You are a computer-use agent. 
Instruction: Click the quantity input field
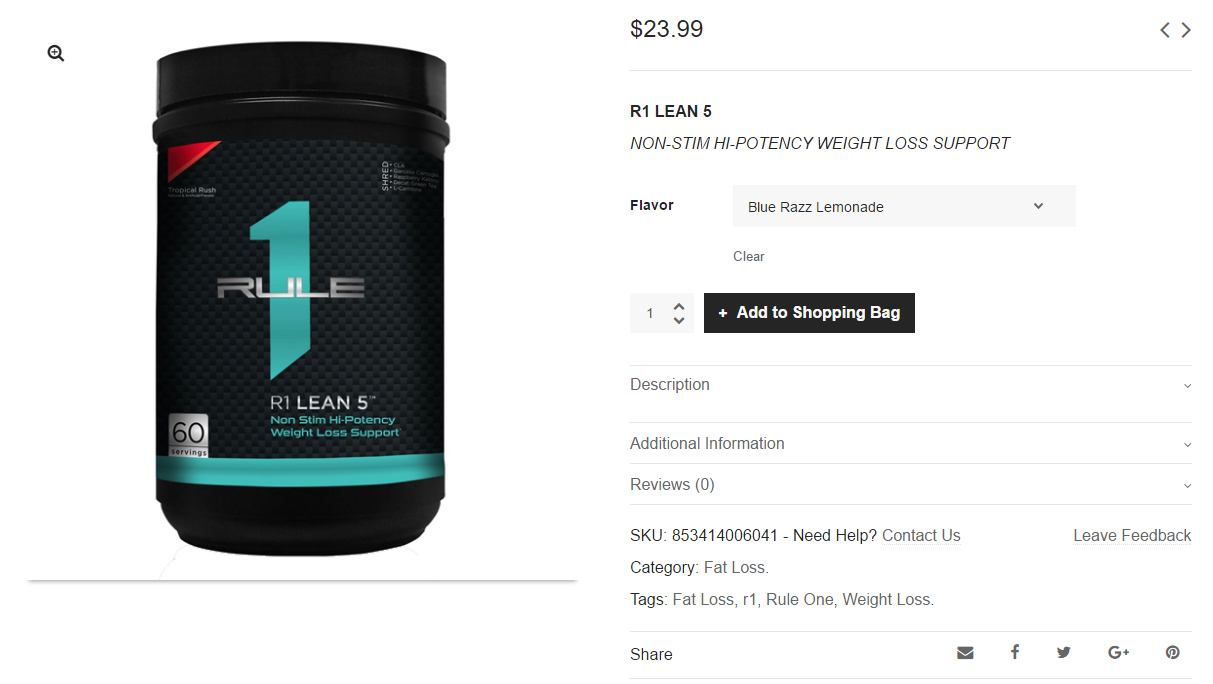pos(650,313)
